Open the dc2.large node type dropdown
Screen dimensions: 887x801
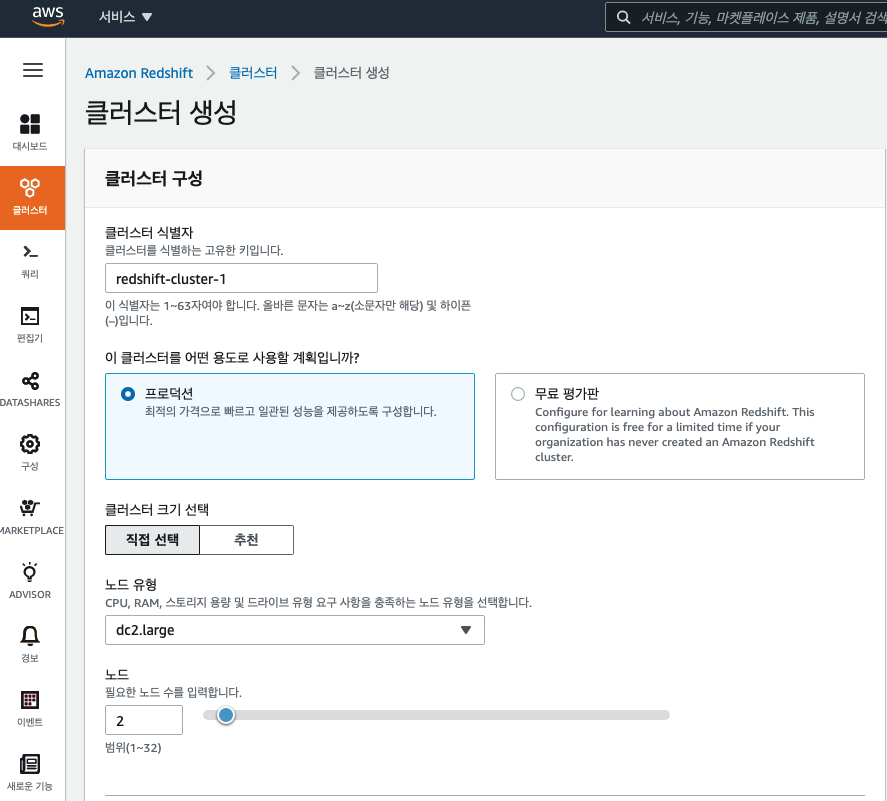pos(295,630)
